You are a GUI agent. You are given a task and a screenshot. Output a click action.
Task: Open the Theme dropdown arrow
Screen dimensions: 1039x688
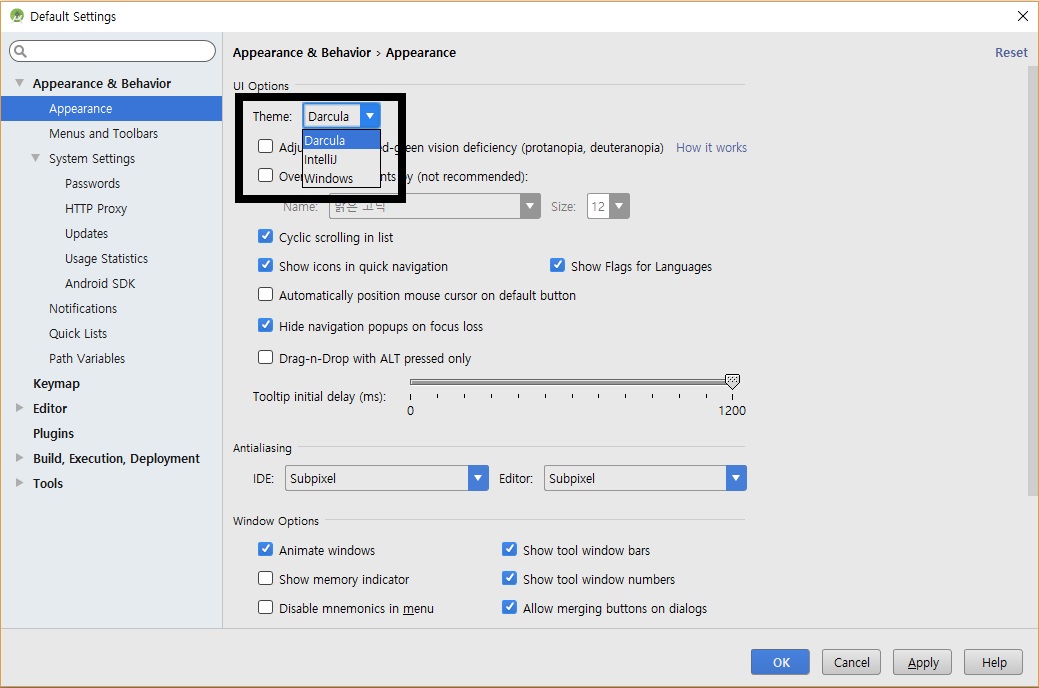click(370, 116)
